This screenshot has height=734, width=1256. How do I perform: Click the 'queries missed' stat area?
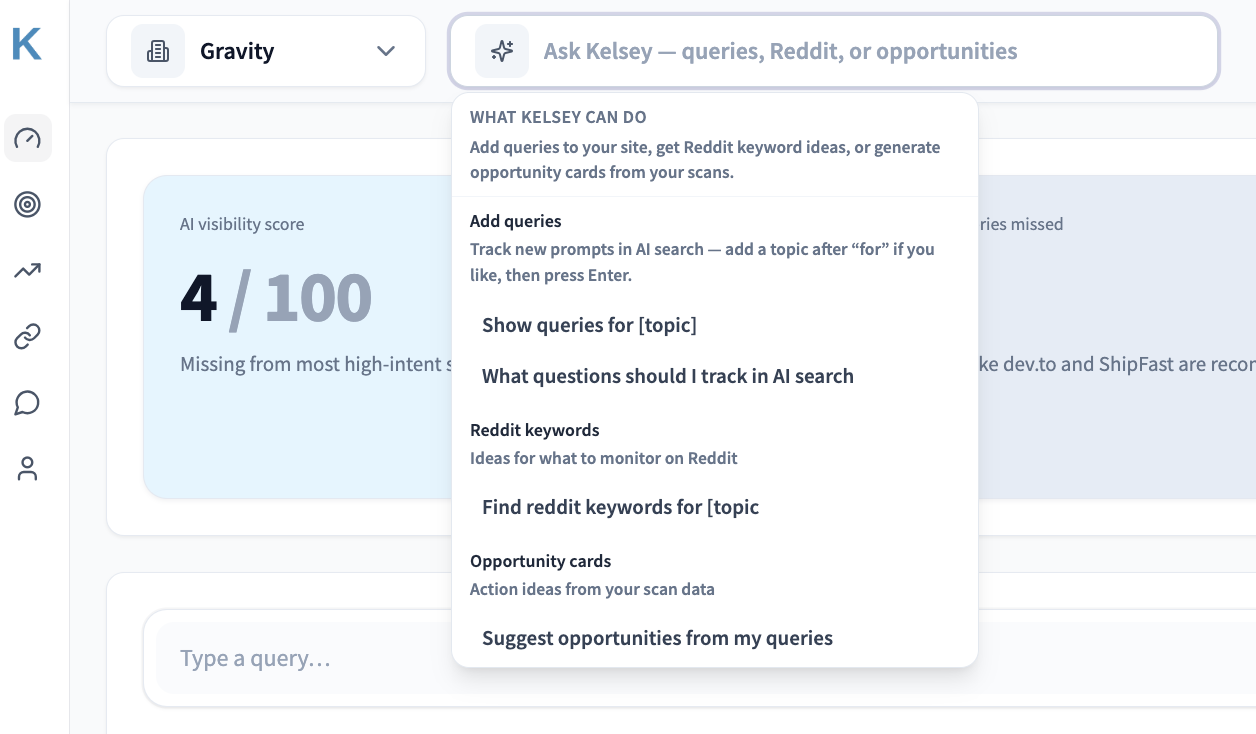(1030, 224)
